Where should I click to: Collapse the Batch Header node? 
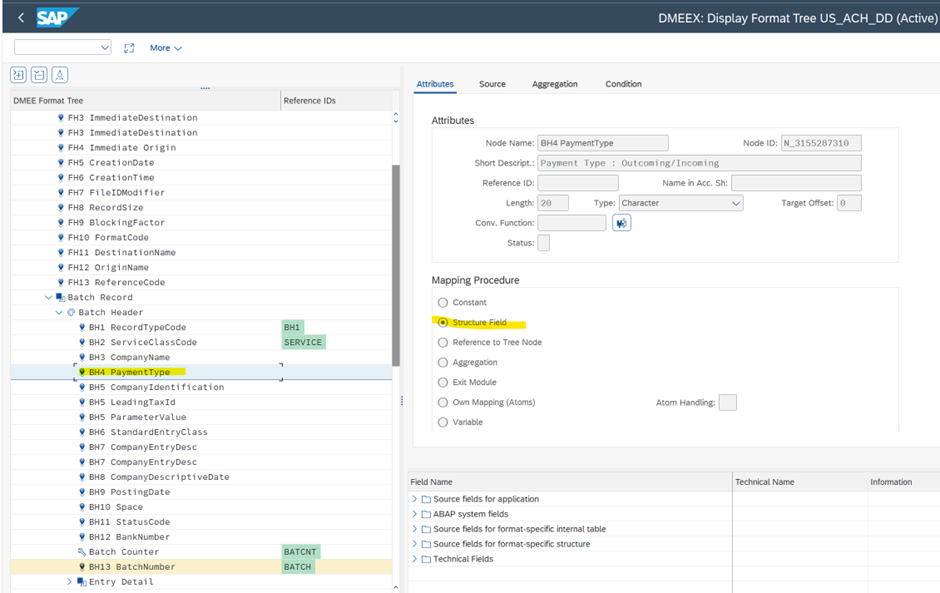[x=59, y=312]
